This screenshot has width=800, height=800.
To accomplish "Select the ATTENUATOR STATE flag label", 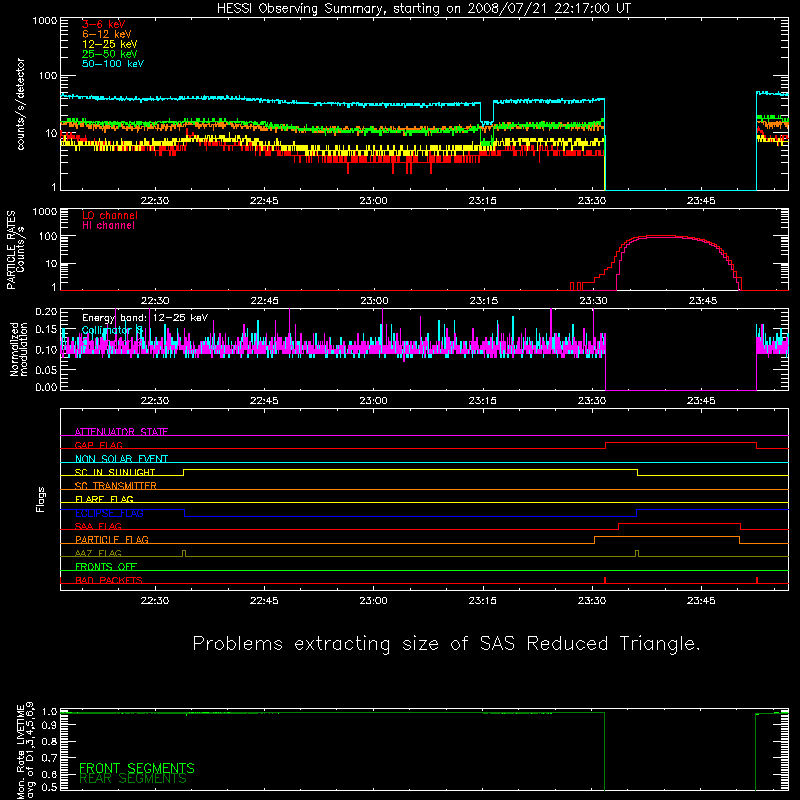I will coord(121,432).
